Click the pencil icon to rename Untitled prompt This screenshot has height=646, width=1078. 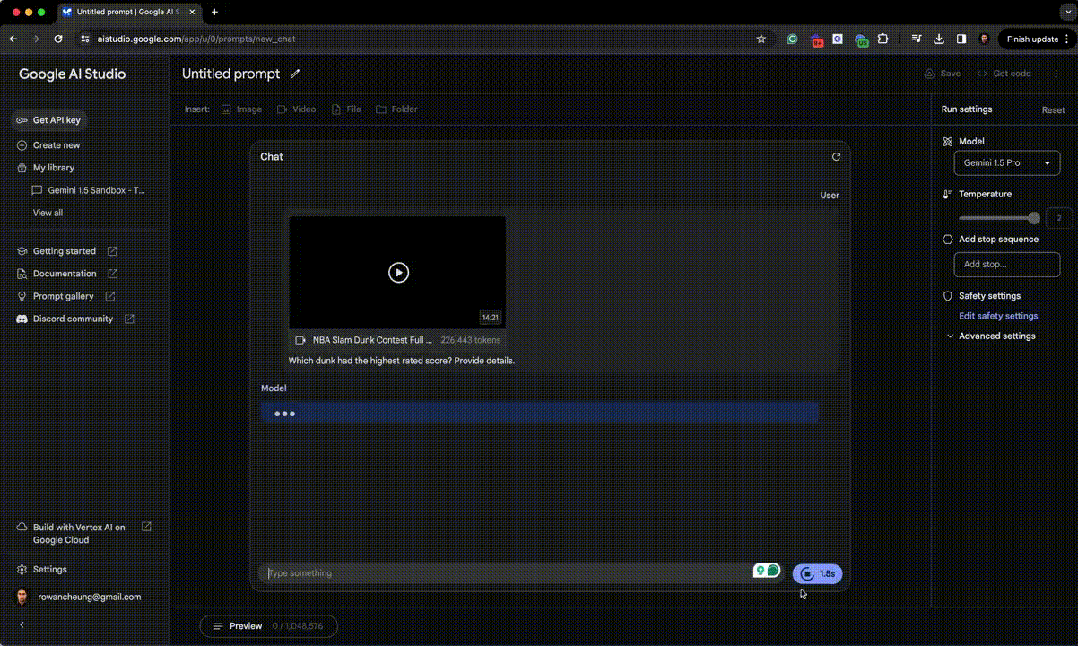[x=295, y=74]
